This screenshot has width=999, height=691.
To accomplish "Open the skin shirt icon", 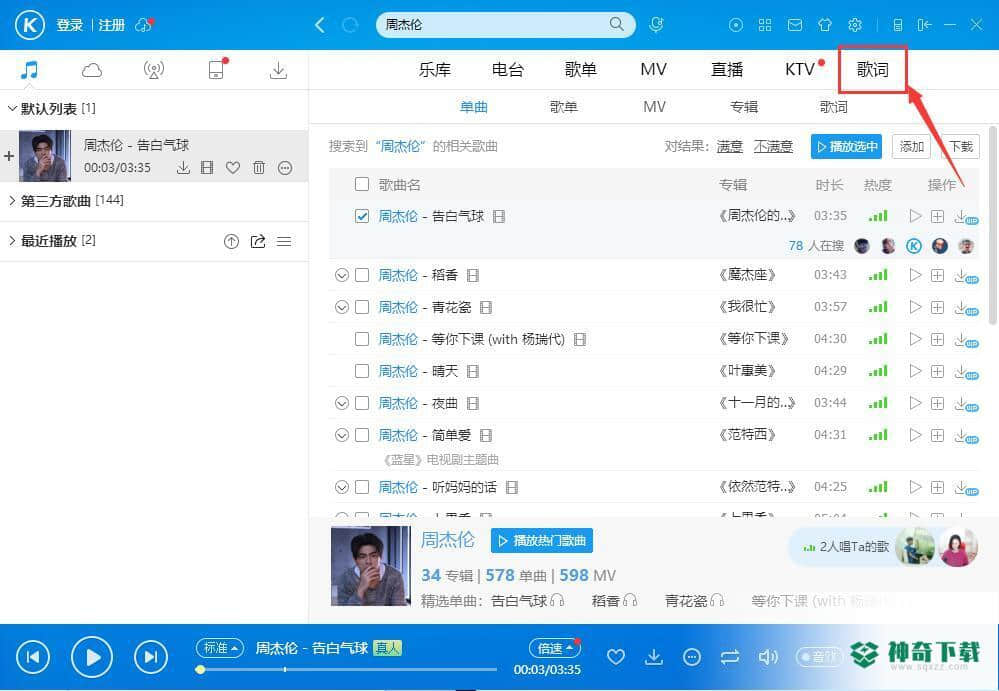I will coord(824,25).
